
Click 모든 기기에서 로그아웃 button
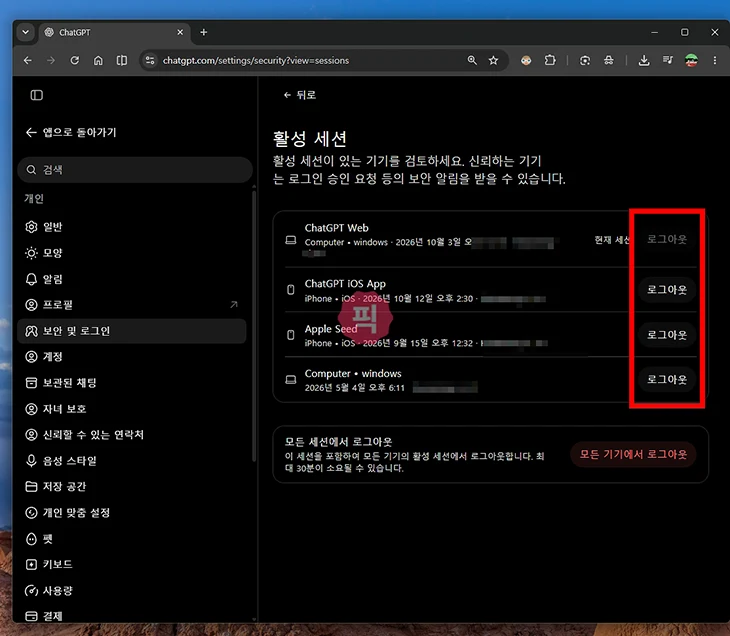(x=633, y=454)
